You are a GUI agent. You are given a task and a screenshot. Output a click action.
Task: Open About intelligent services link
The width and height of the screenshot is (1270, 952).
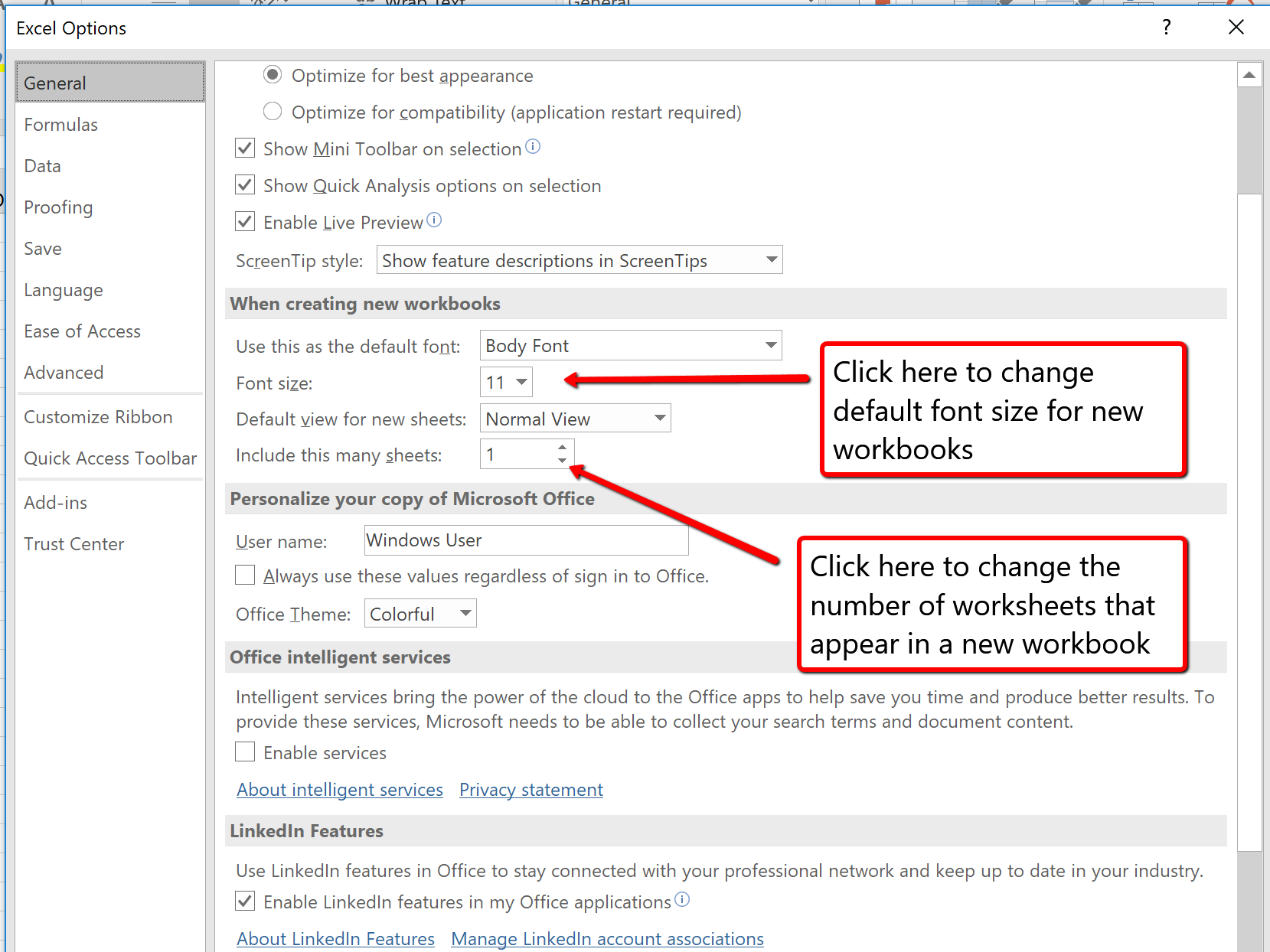(340, 790)
